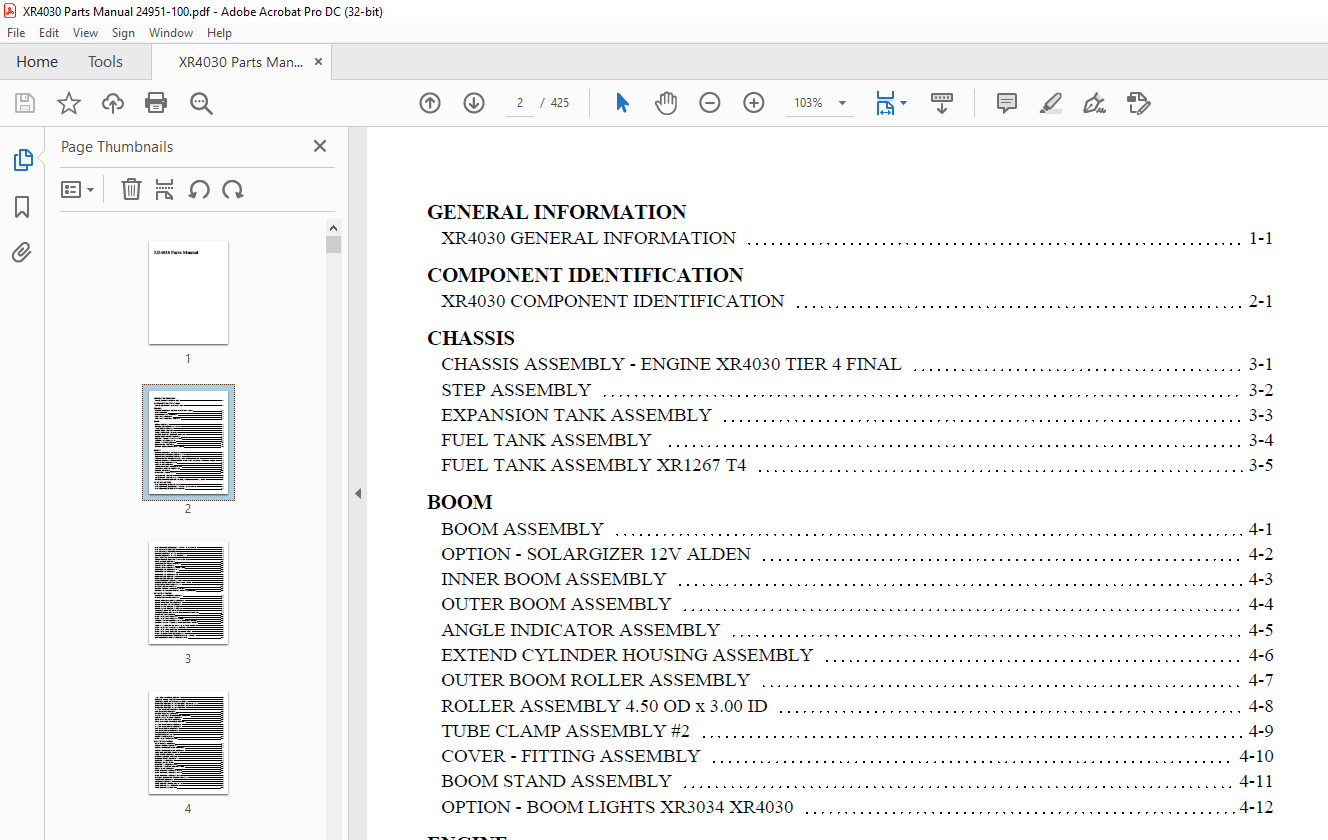Collapse the navigation pane arrow
This screenshot has width=1328, height=840.
(x=357, y=493)
